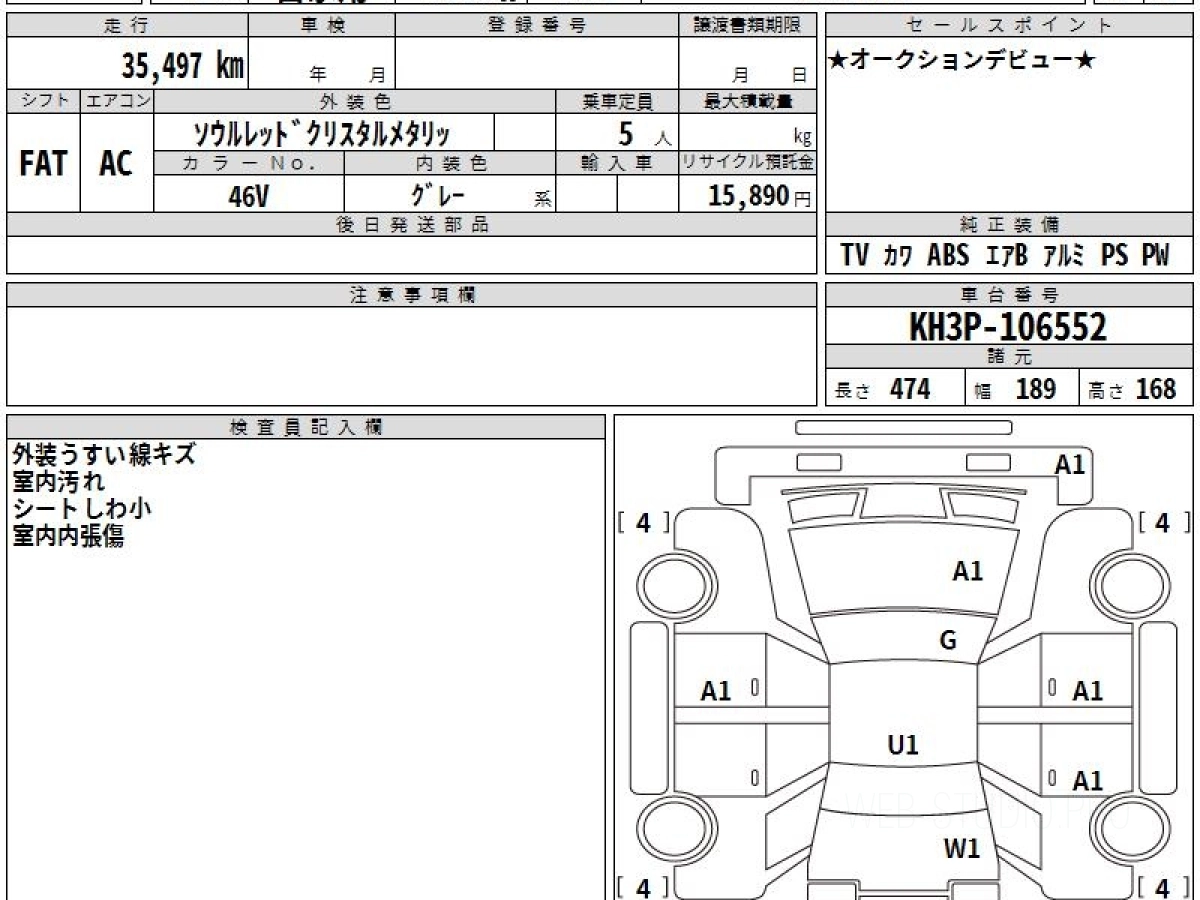
Task: Select the 外装色 header
Action: click(355, 101)
